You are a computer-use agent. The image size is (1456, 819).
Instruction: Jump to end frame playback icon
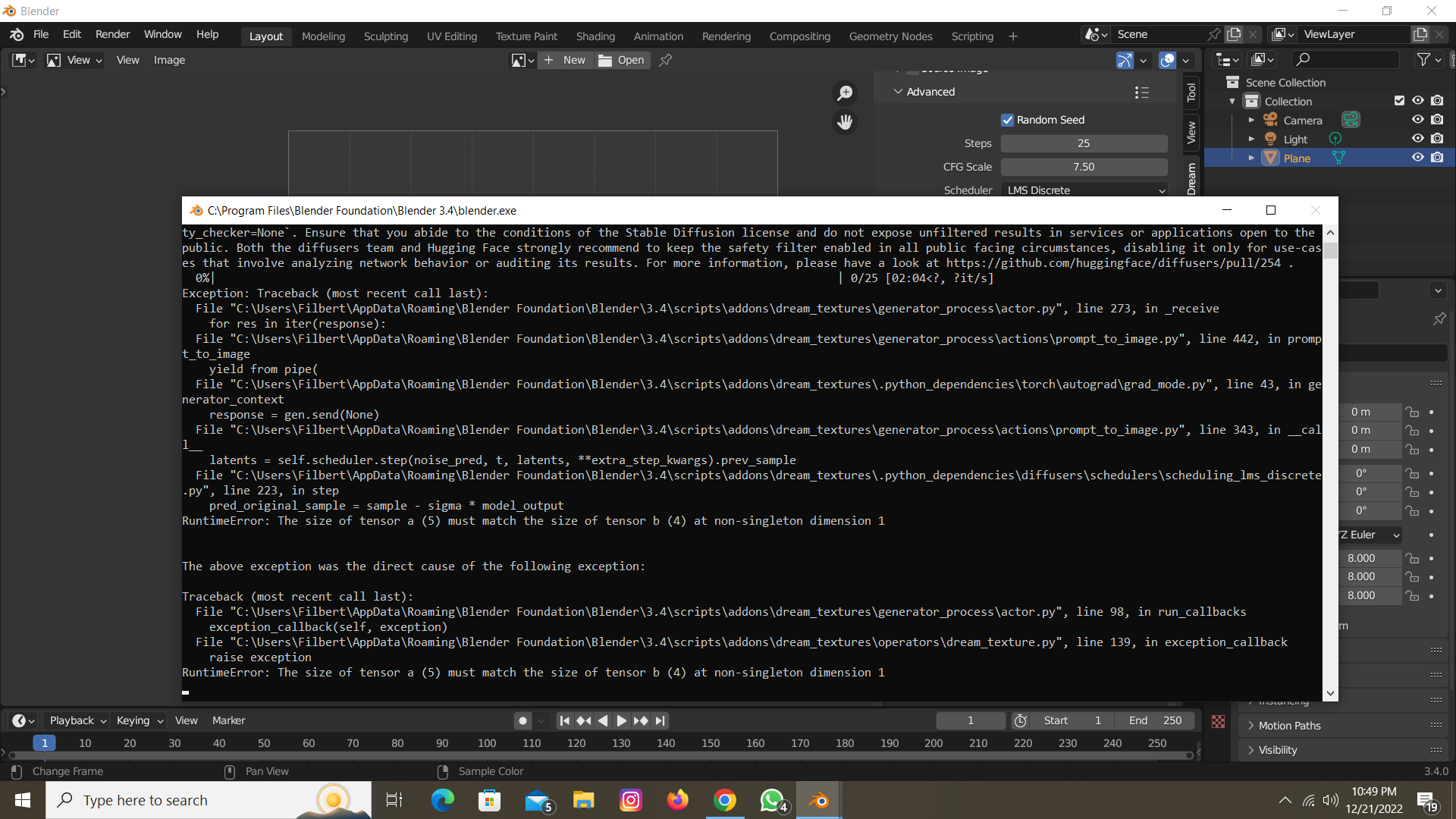(x=661, y=720)
